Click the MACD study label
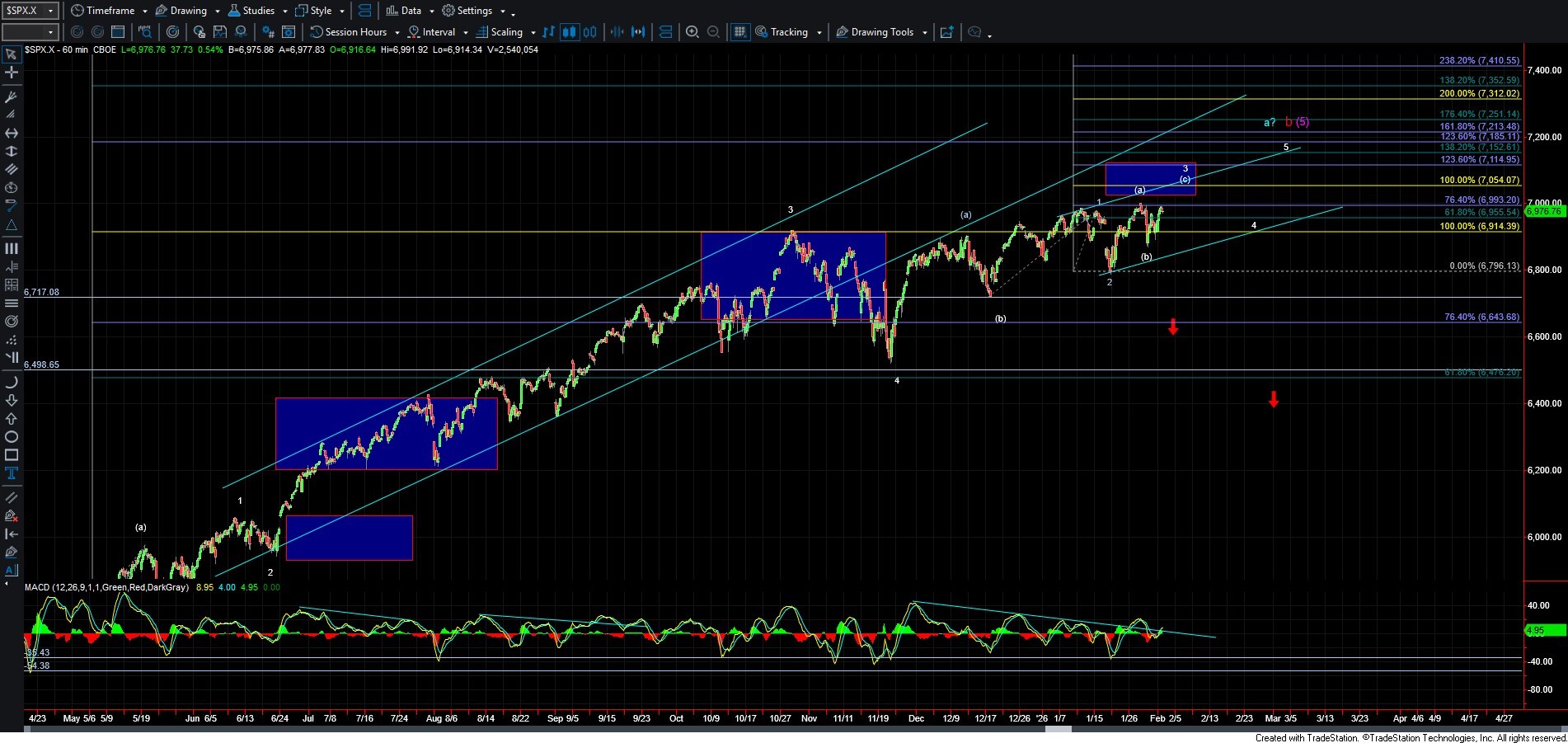The image size is (1568, 743). click(x=107, y=587)
